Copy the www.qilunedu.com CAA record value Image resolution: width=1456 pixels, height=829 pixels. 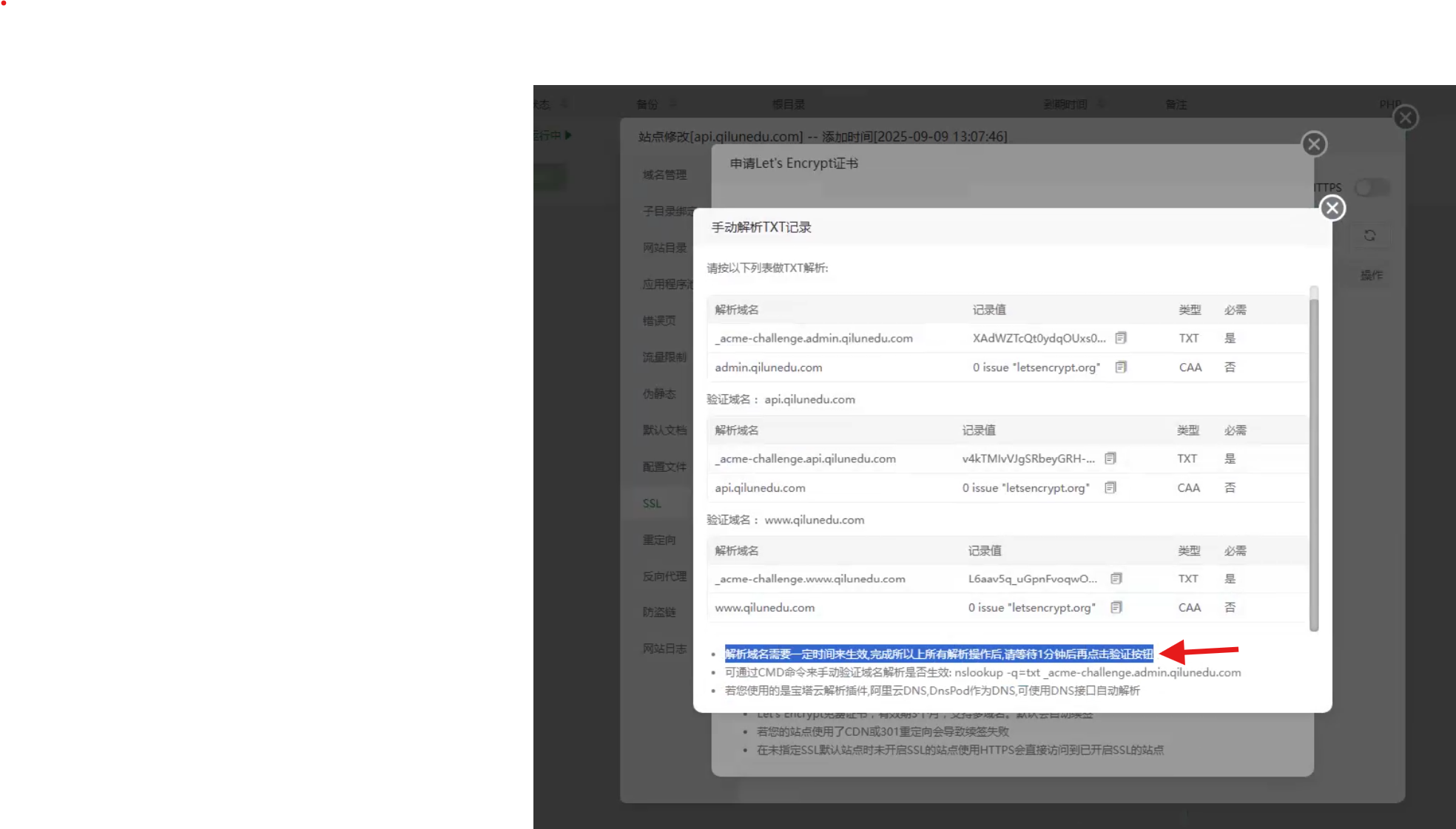coord(1116,607)
